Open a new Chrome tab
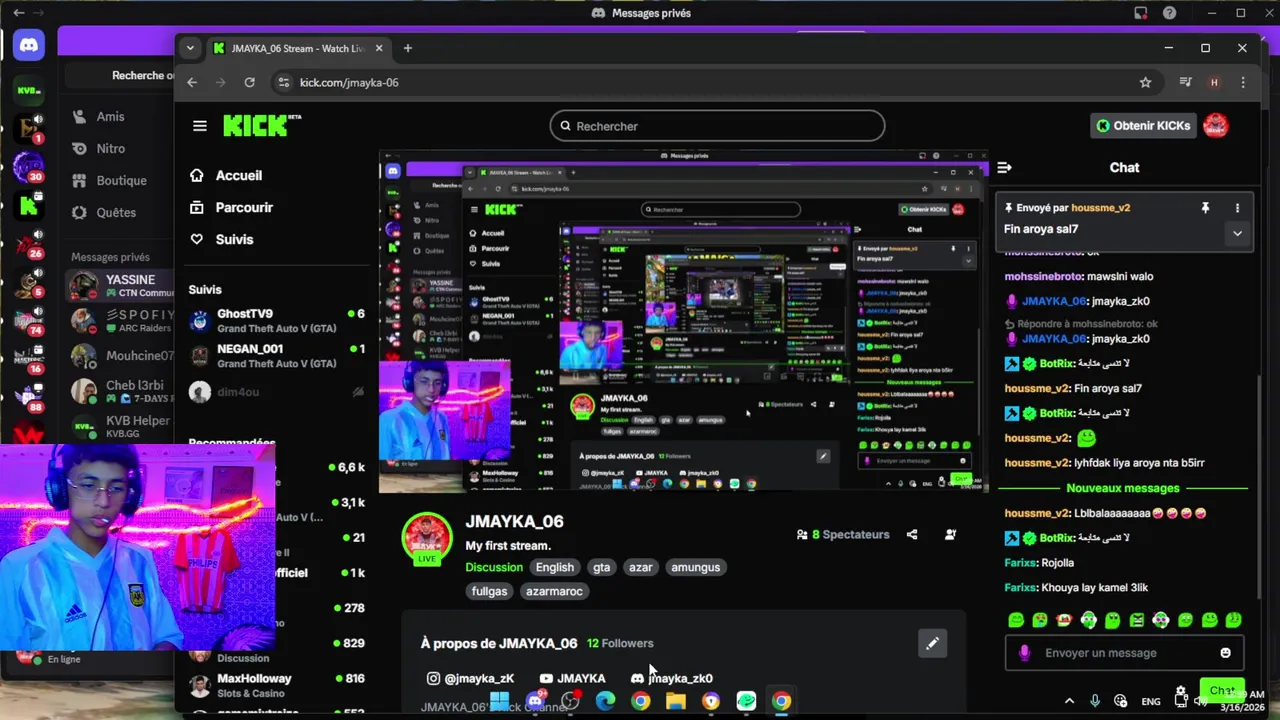Screen dimensions: 1280x720 [x=407, y=48]
